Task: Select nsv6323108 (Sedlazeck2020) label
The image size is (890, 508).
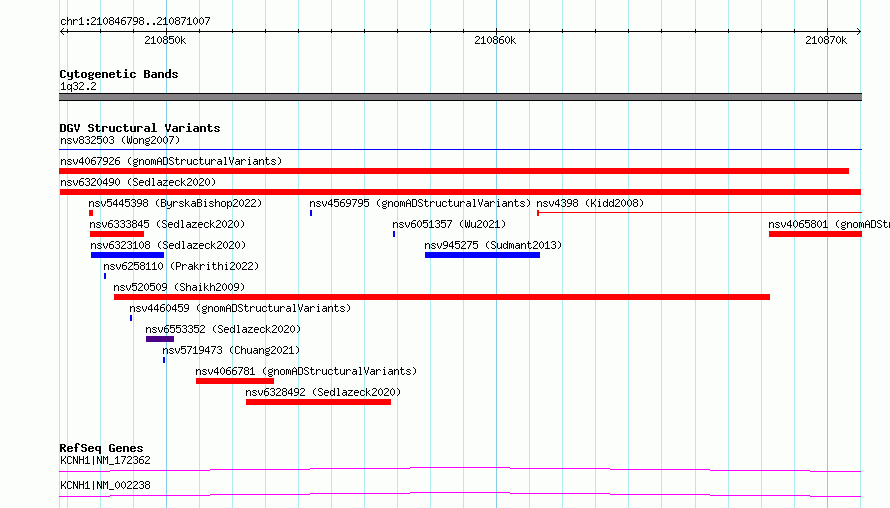Action: point(168,245)
